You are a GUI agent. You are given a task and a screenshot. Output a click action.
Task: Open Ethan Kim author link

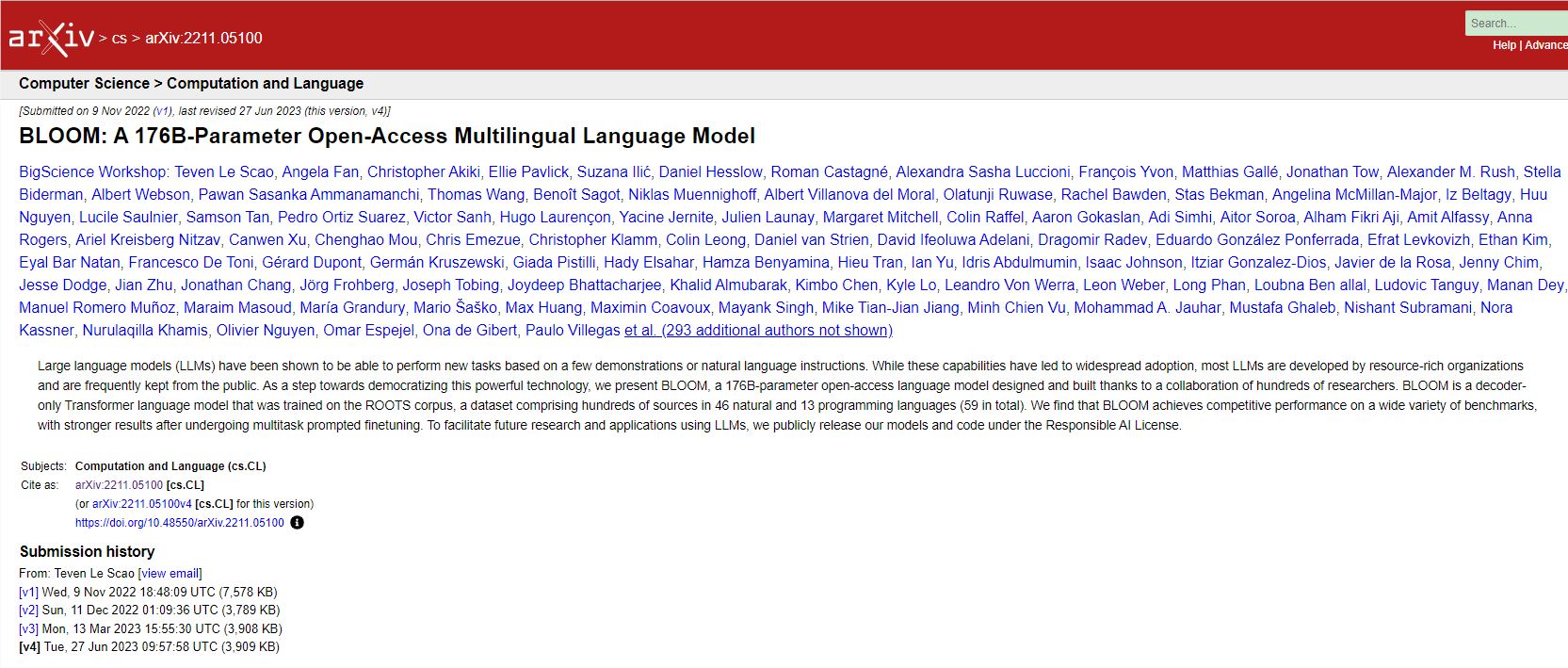pyautogui.click(x=1513, y=239)
